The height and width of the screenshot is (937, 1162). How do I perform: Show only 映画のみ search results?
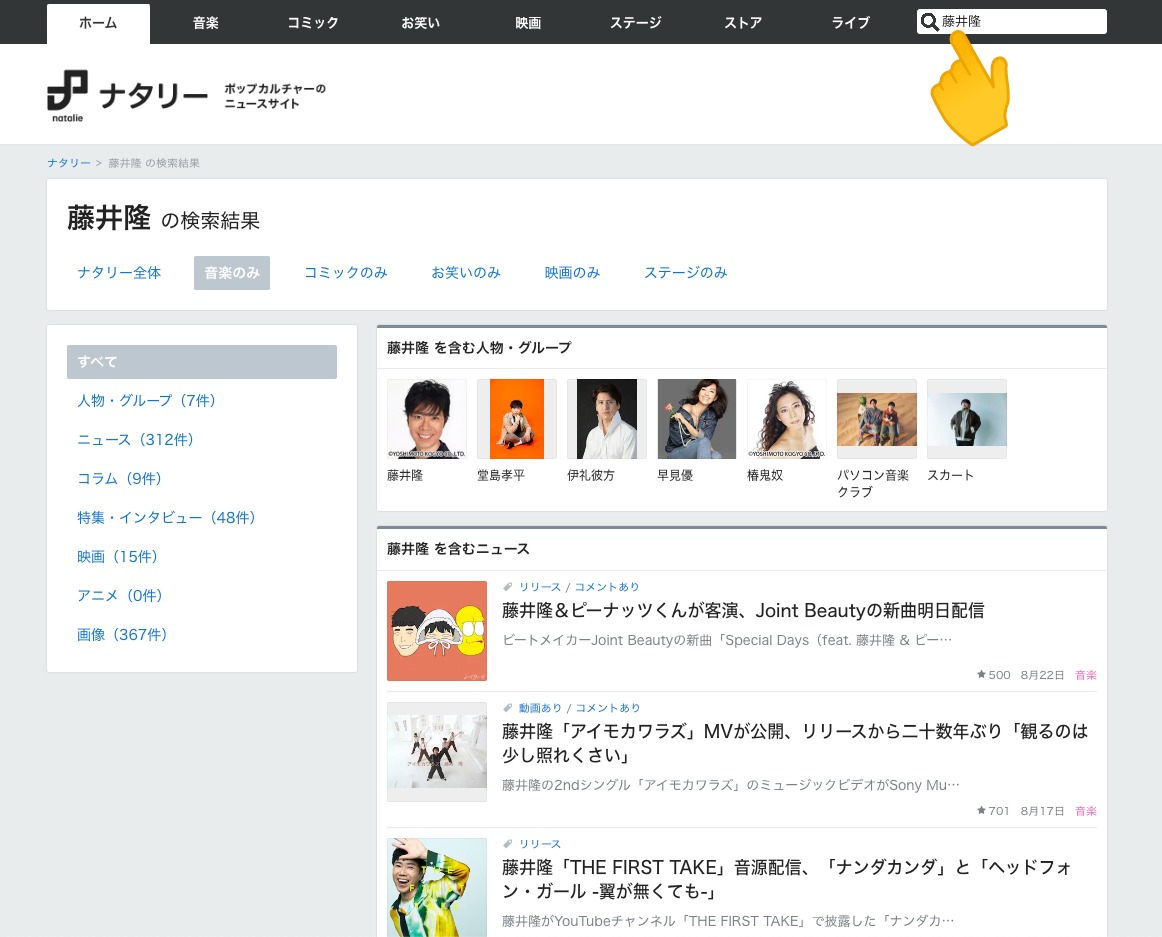point(572,272)
